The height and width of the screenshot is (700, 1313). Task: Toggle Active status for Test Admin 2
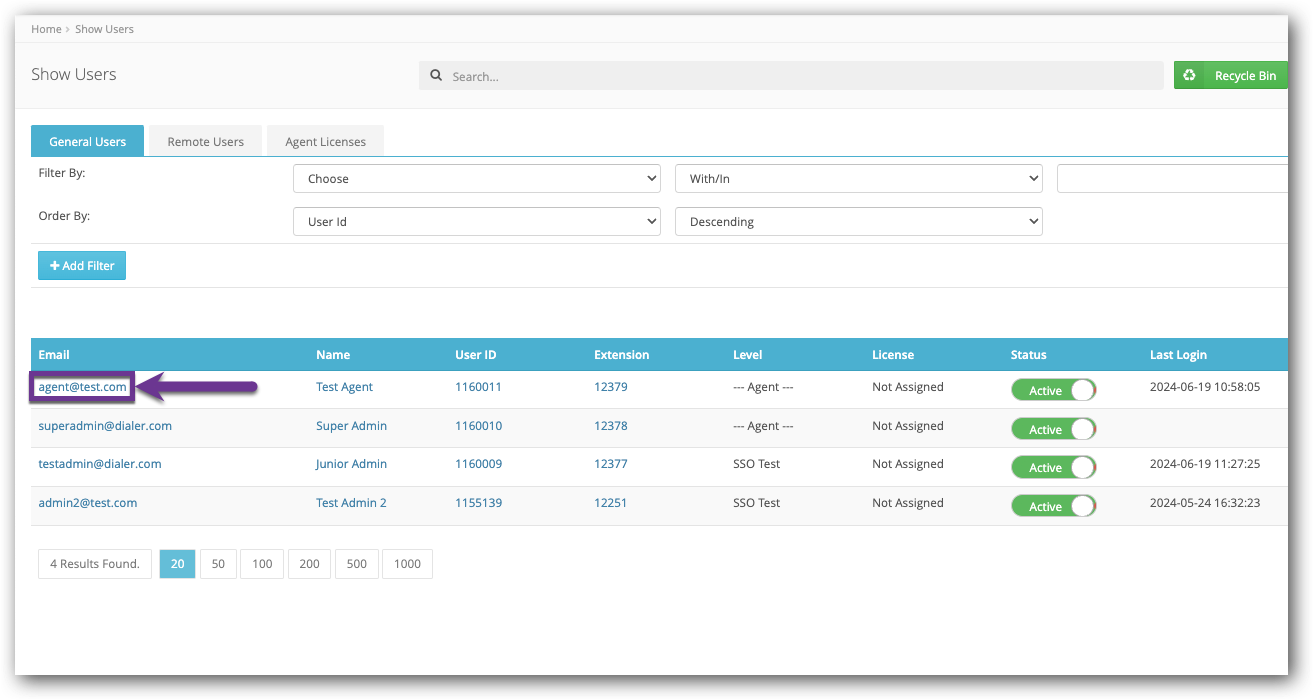pyautogui.click(x=1053, y=506)
